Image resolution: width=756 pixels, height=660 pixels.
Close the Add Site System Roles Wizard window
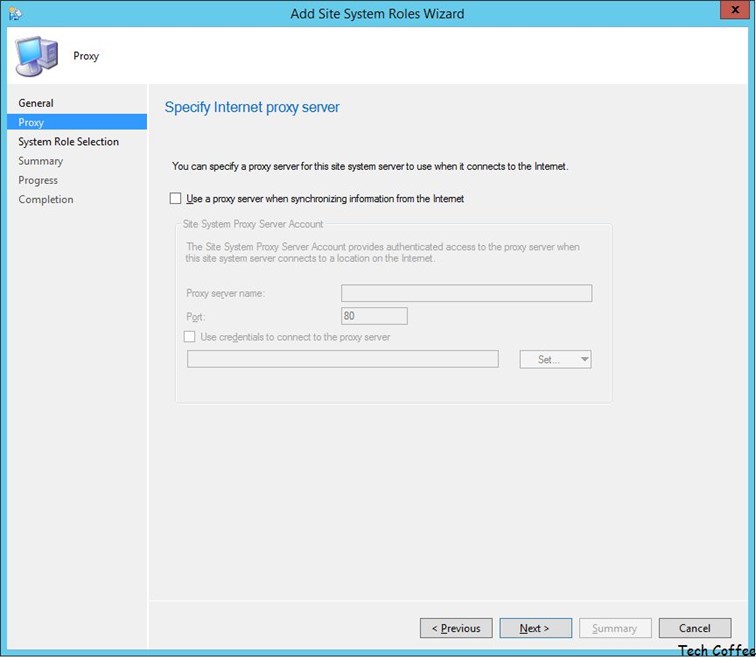pyautogui.click(x=735, y=10)
